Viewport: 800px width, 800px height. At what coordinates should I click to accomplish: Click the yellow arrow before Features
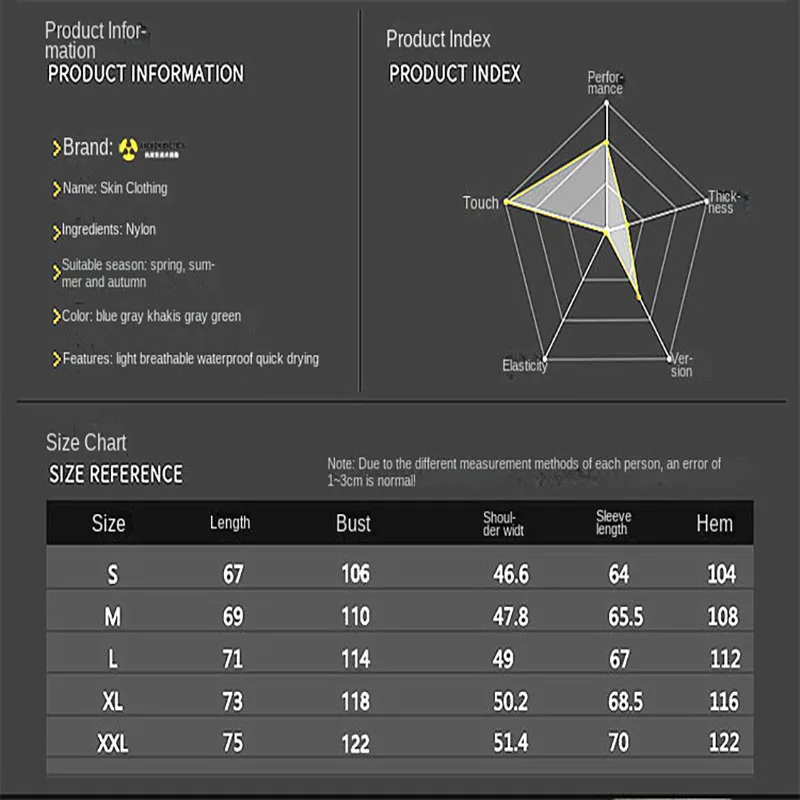coord(57,359)
